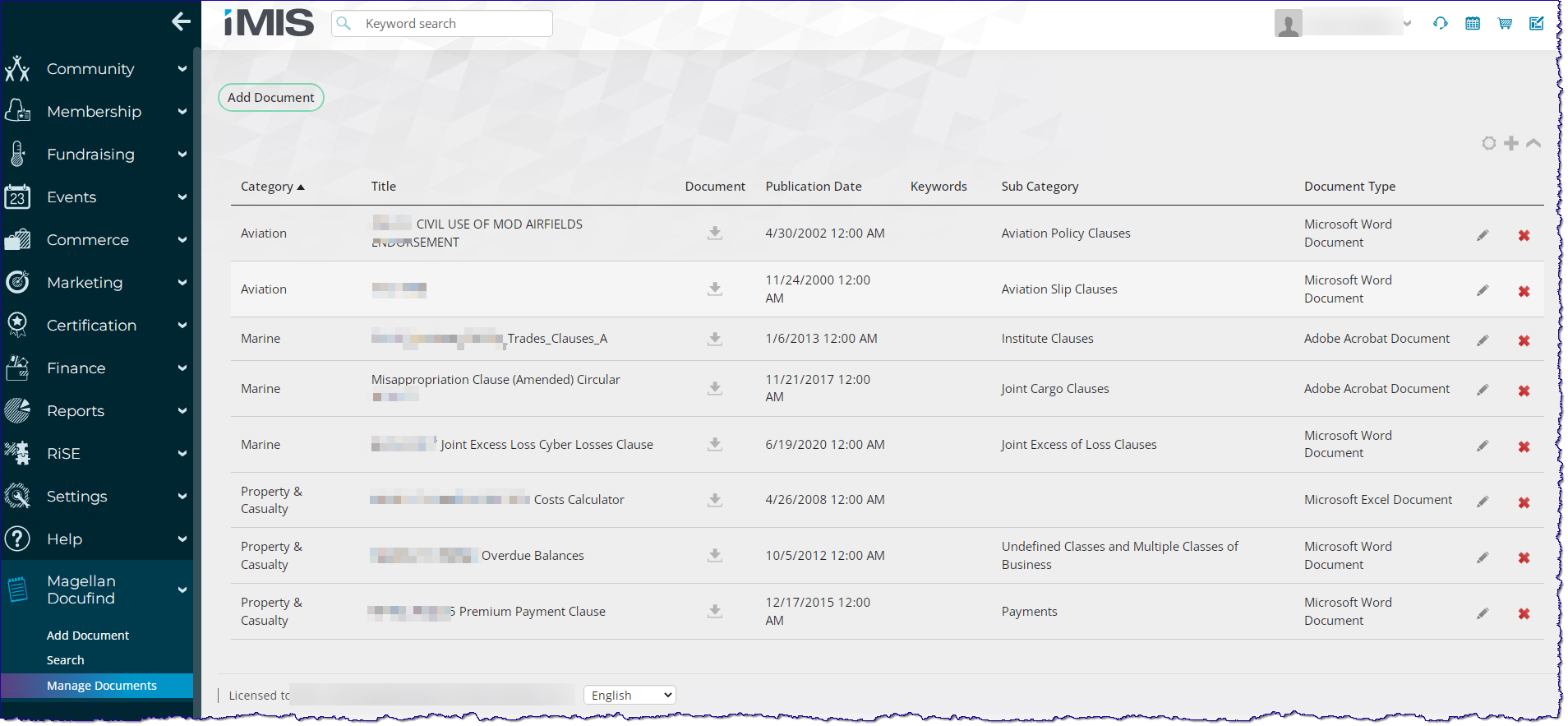Delete the Premium Payment Clause row
This screenshot has width=1568, height=726.
click(x=1524, y=614)
